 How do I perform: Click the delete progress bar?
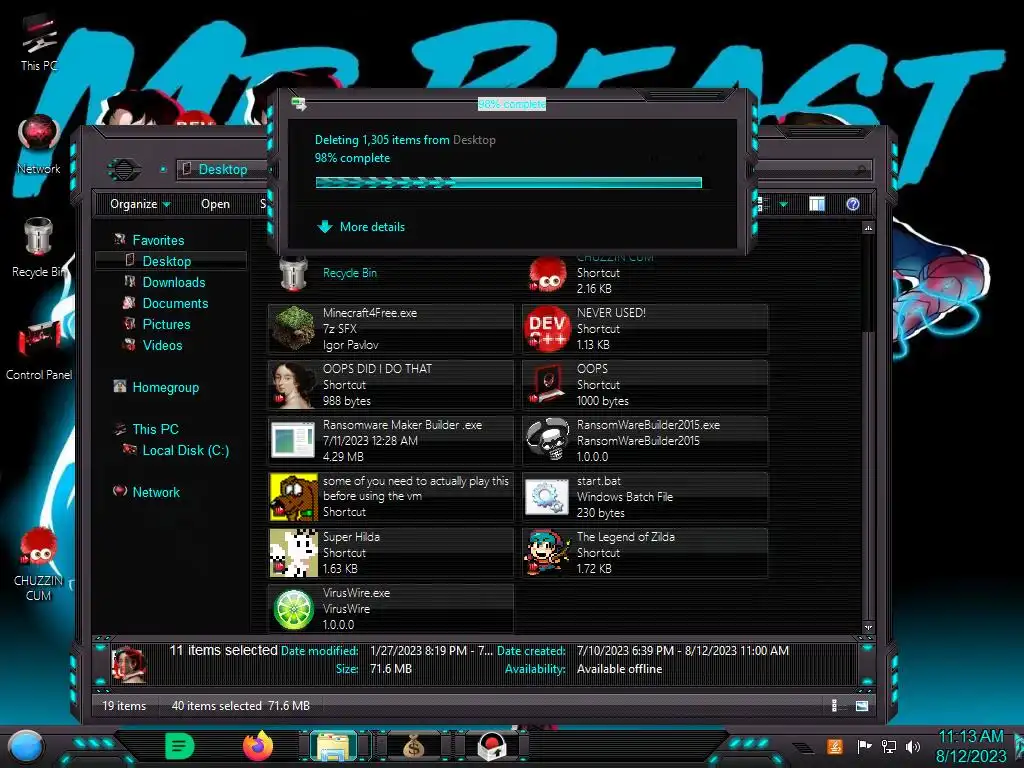click(x=509, y=183)
